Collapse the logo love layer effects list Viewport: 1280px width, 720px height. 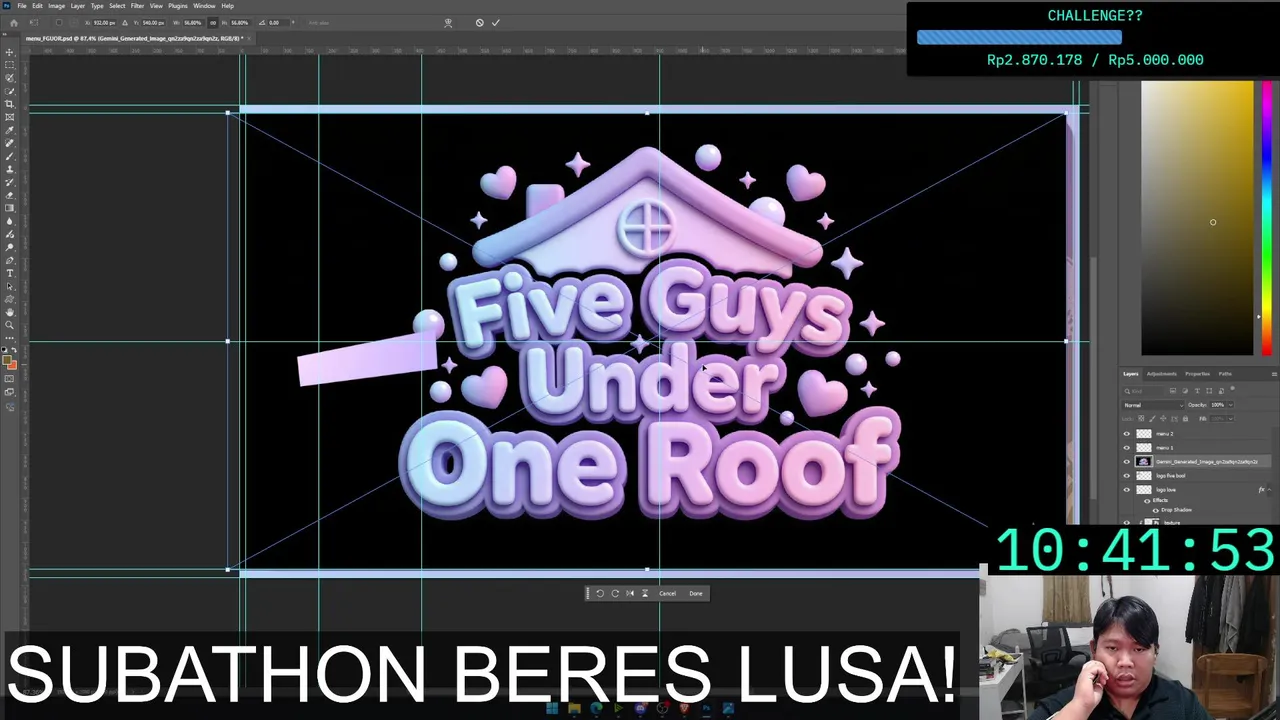point(1269,490)
